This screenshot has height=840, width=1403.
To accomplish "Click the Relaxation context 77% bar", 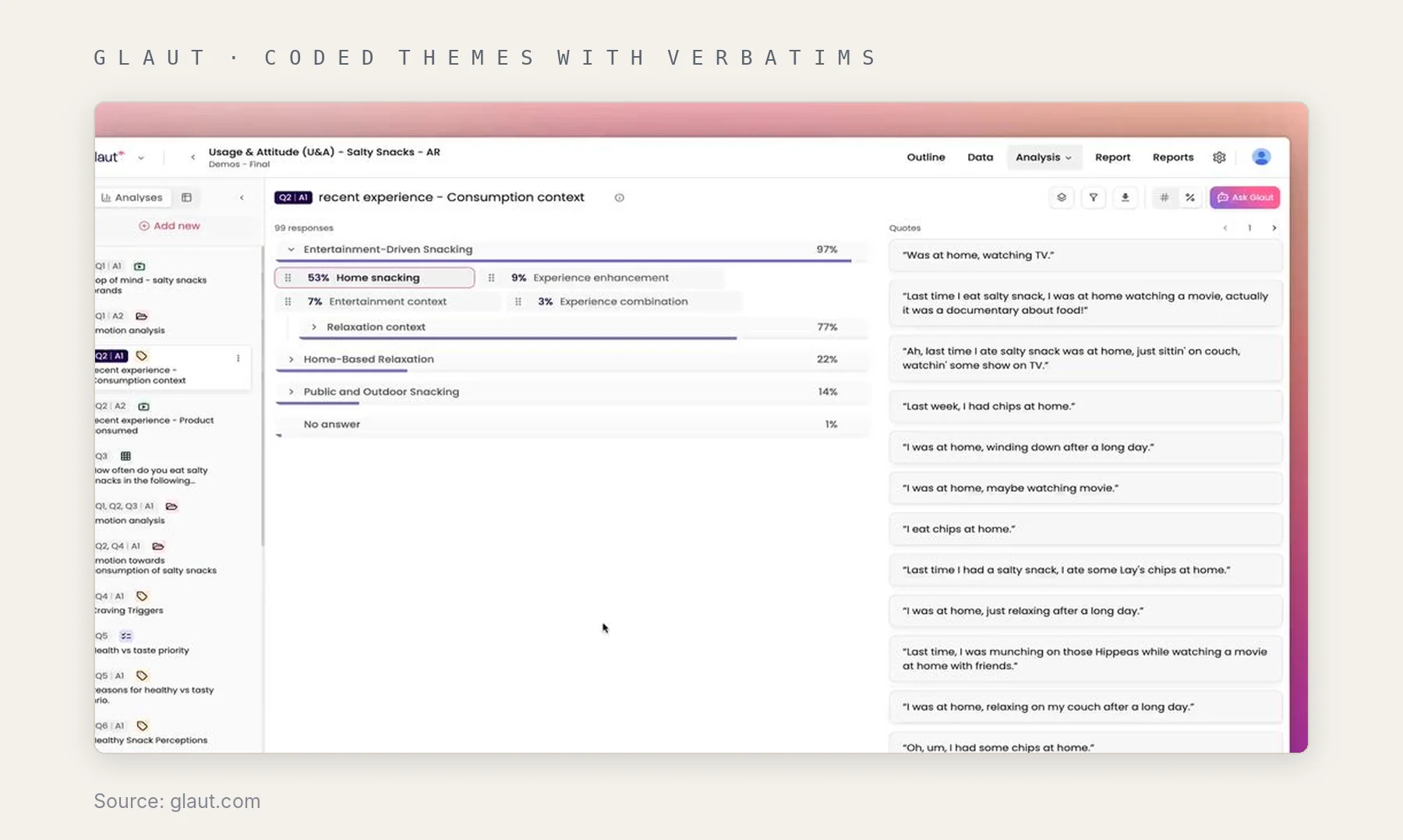I will click(518, 338).
